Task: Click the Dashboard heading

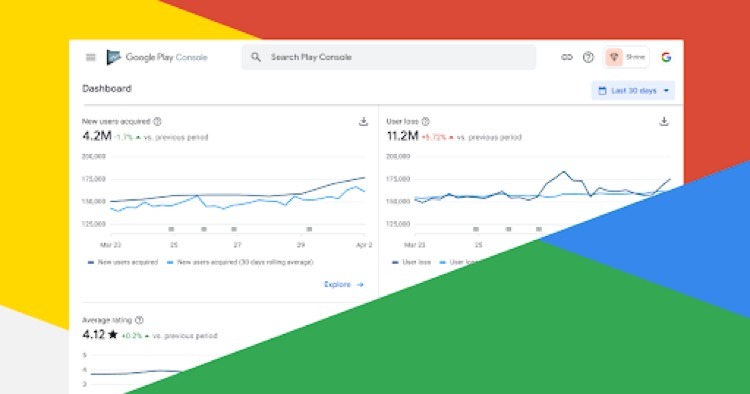Action: coord(107,88)
